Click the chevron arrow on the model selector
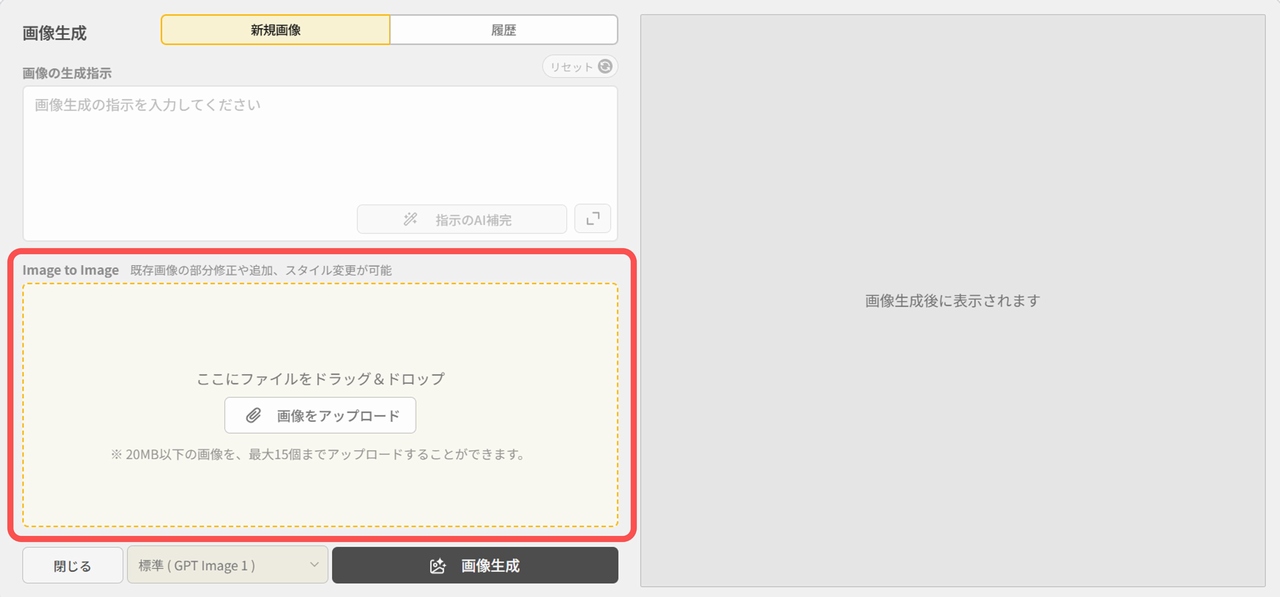This screenshot has height=597, width=1280. click(314, 565)
